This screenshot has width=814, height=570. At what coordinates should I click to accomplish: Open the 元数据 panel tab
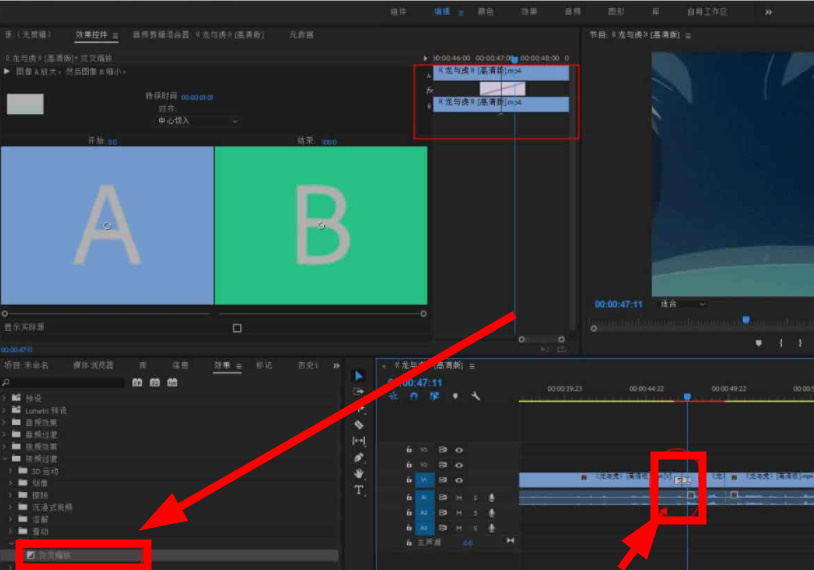pyautogui.click(x=300, y=35)
